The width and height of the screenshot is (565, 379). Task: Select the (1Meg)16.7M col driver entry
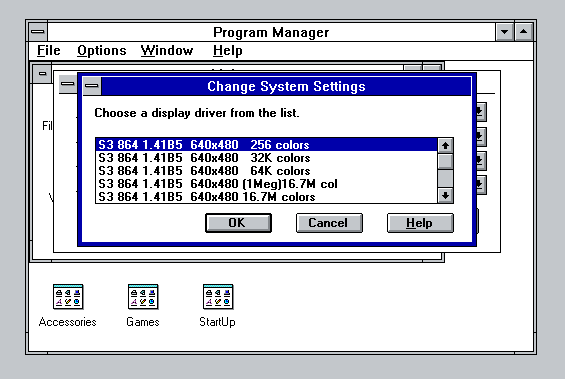267,184
